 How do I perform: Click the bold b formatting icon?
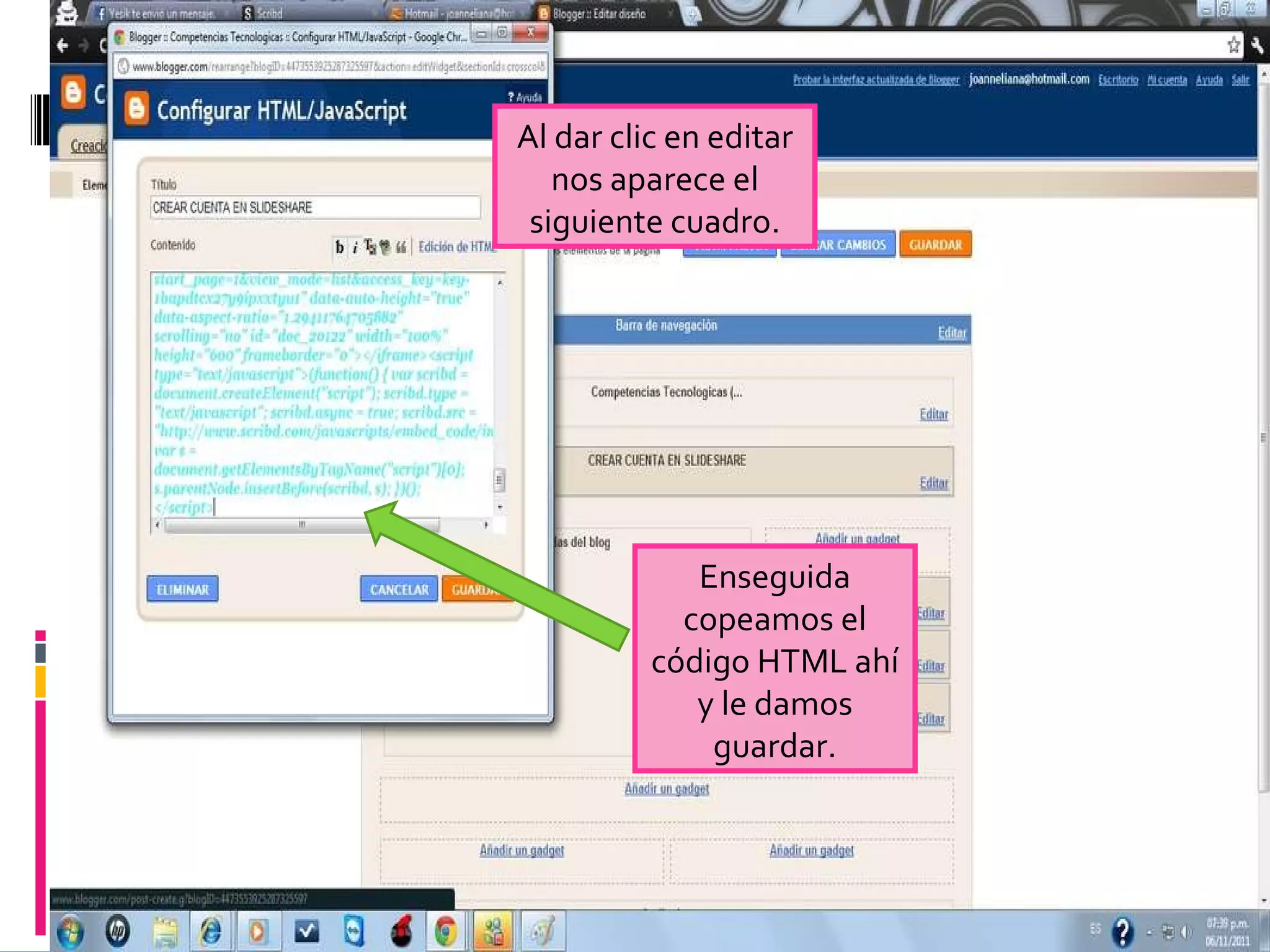pyautogui.click(x=339, y=247)
